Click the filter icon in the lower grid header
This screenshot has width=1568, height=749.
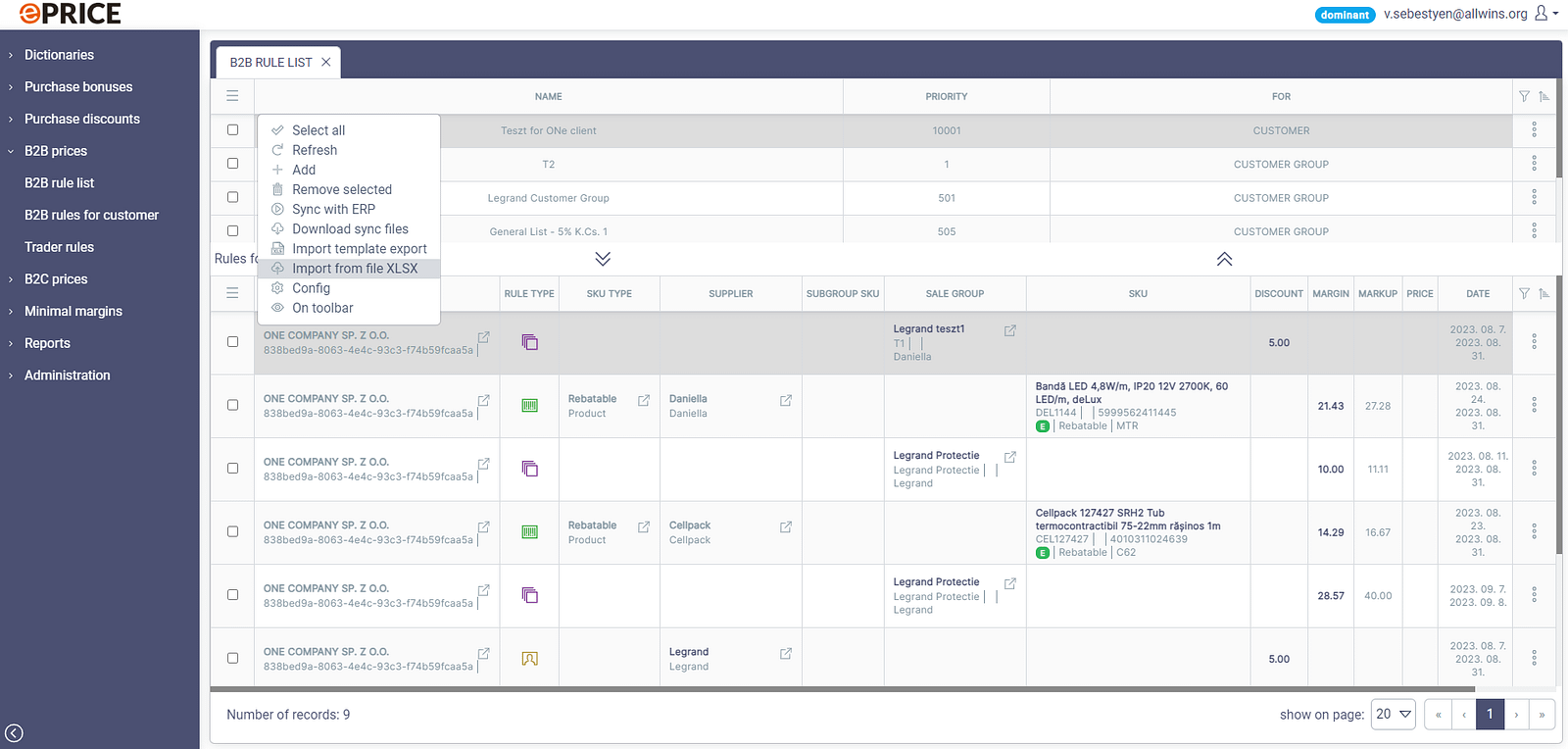[x=1524, y=293]
